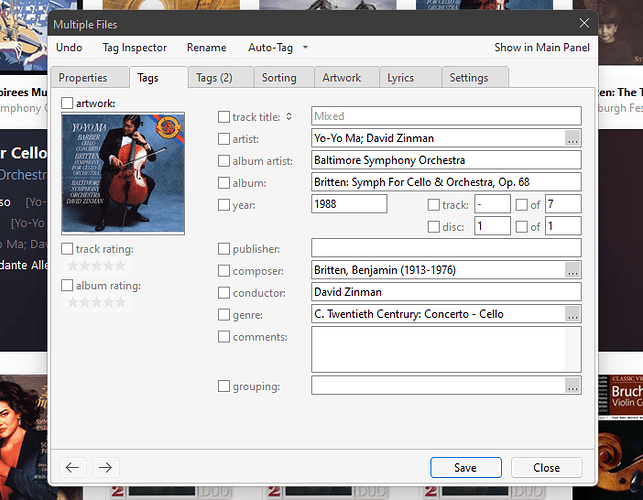Toggle the year checkbox

point(224,205)
